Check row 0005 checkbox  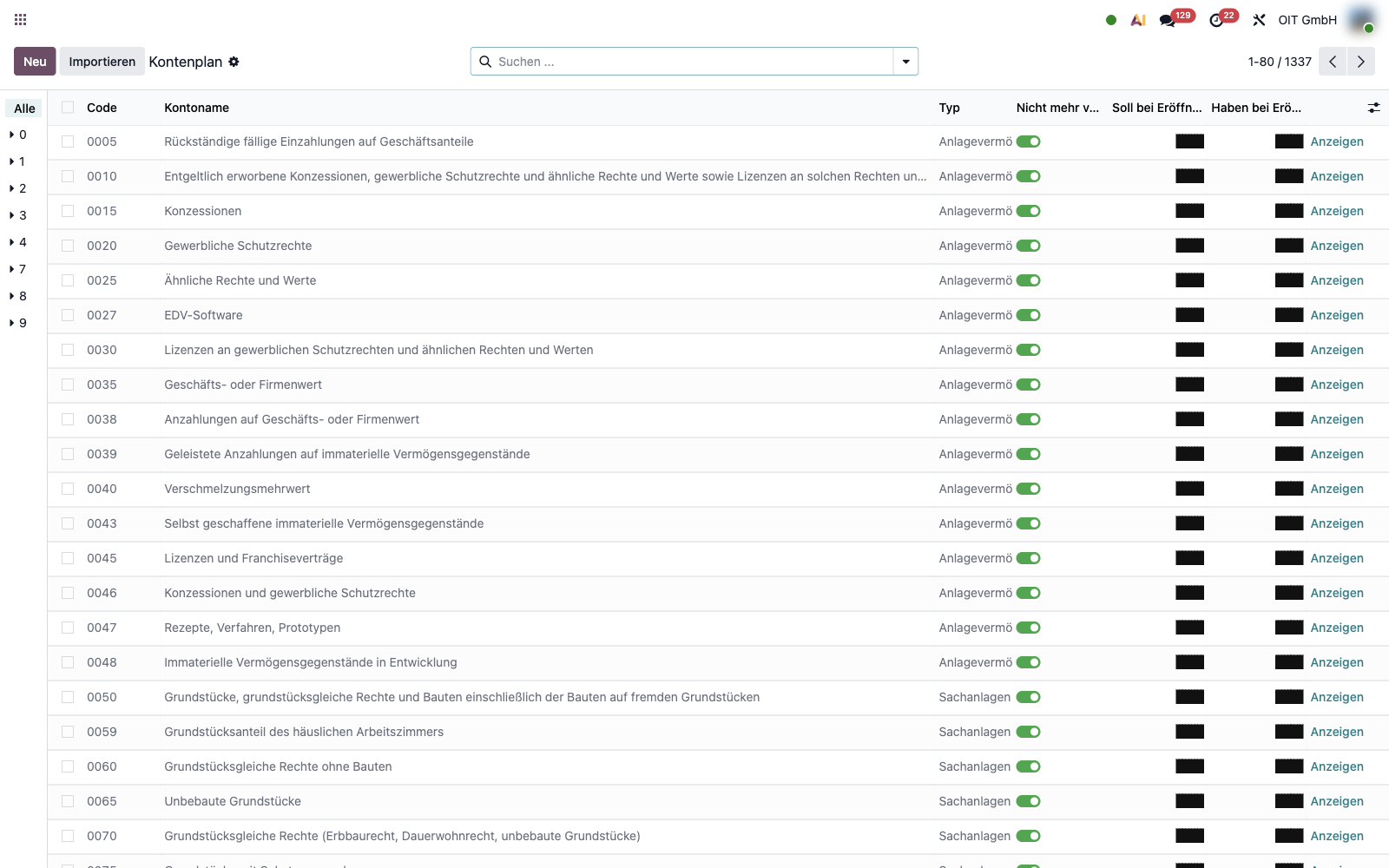tap(68, 141)
